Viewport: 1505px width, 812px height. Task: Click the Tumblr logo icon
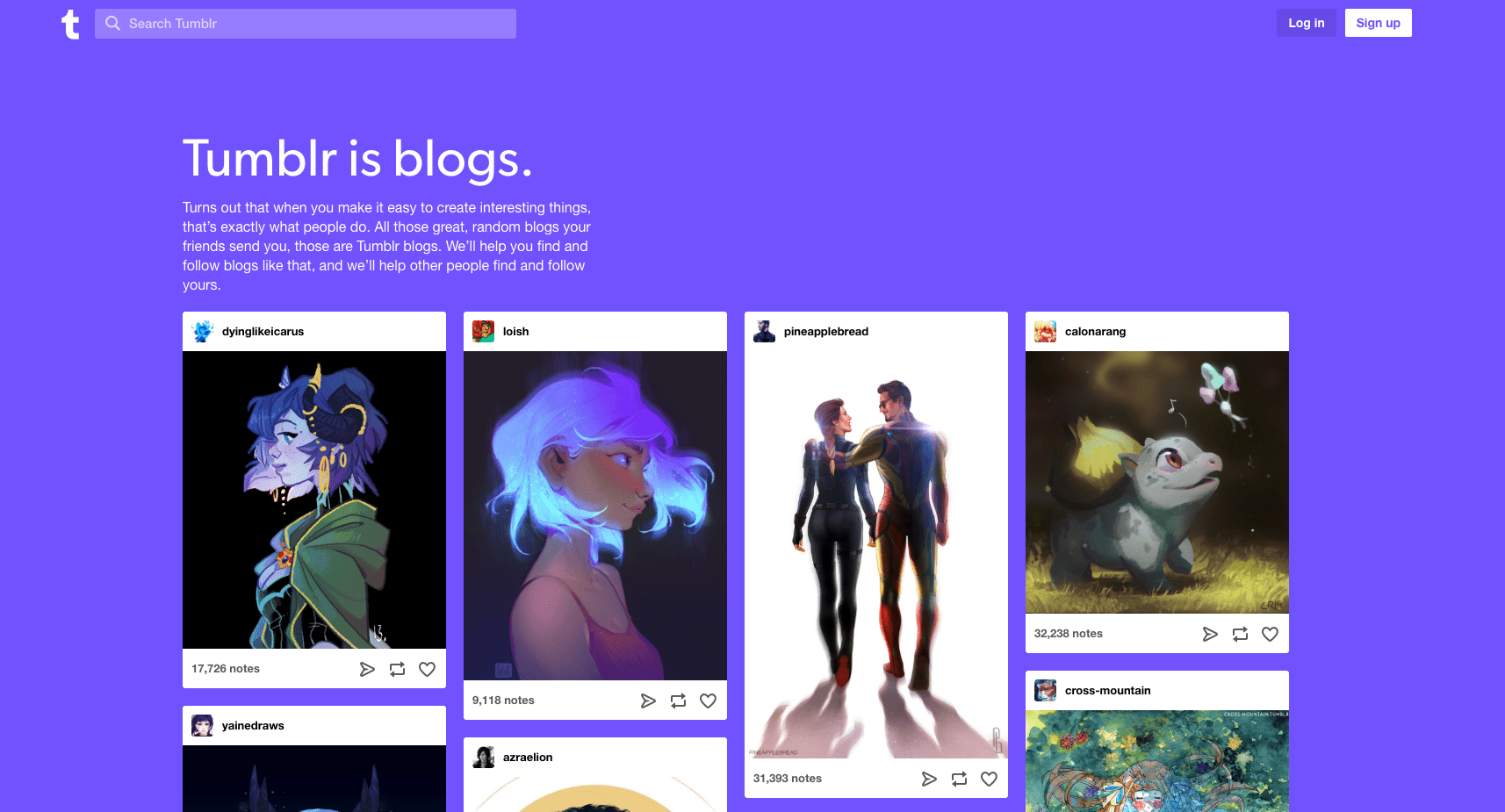[x=70, y=24]
